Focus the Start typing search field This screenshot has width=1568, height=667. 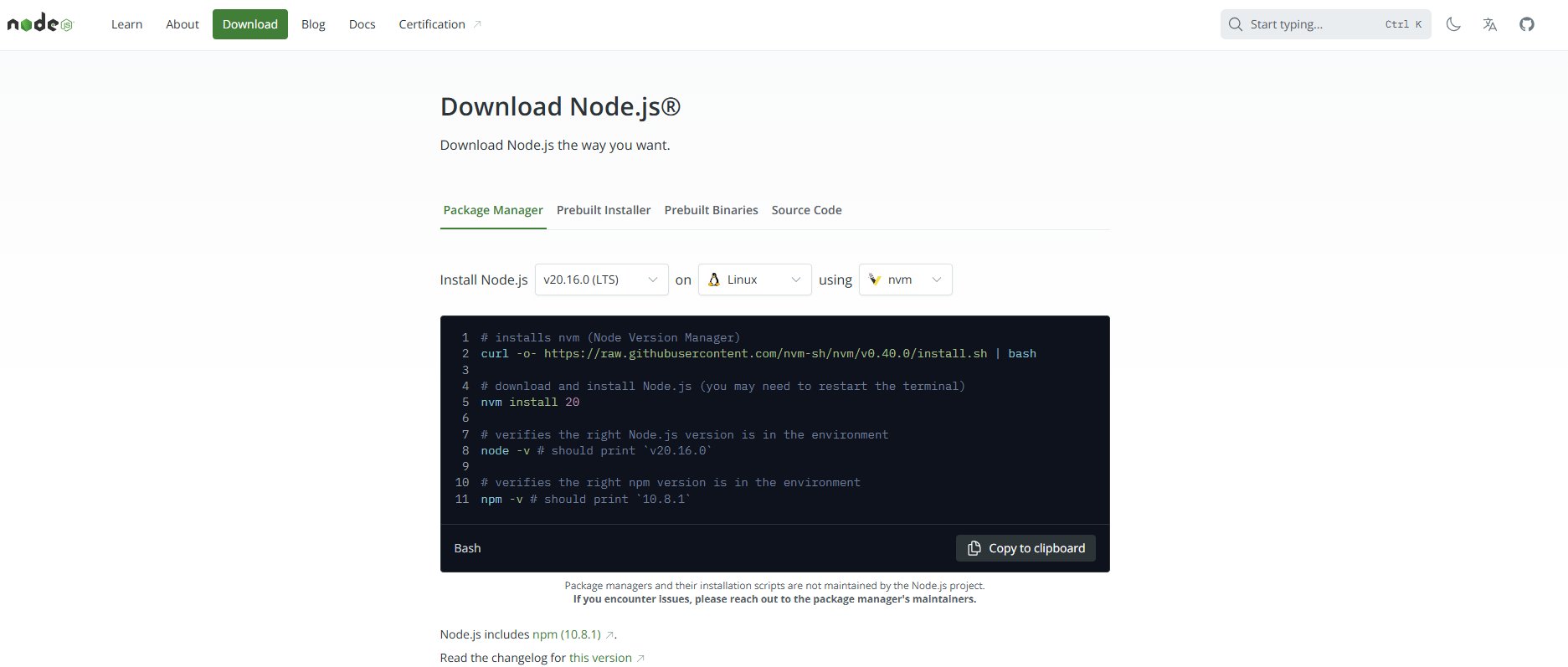[1326, 24]
